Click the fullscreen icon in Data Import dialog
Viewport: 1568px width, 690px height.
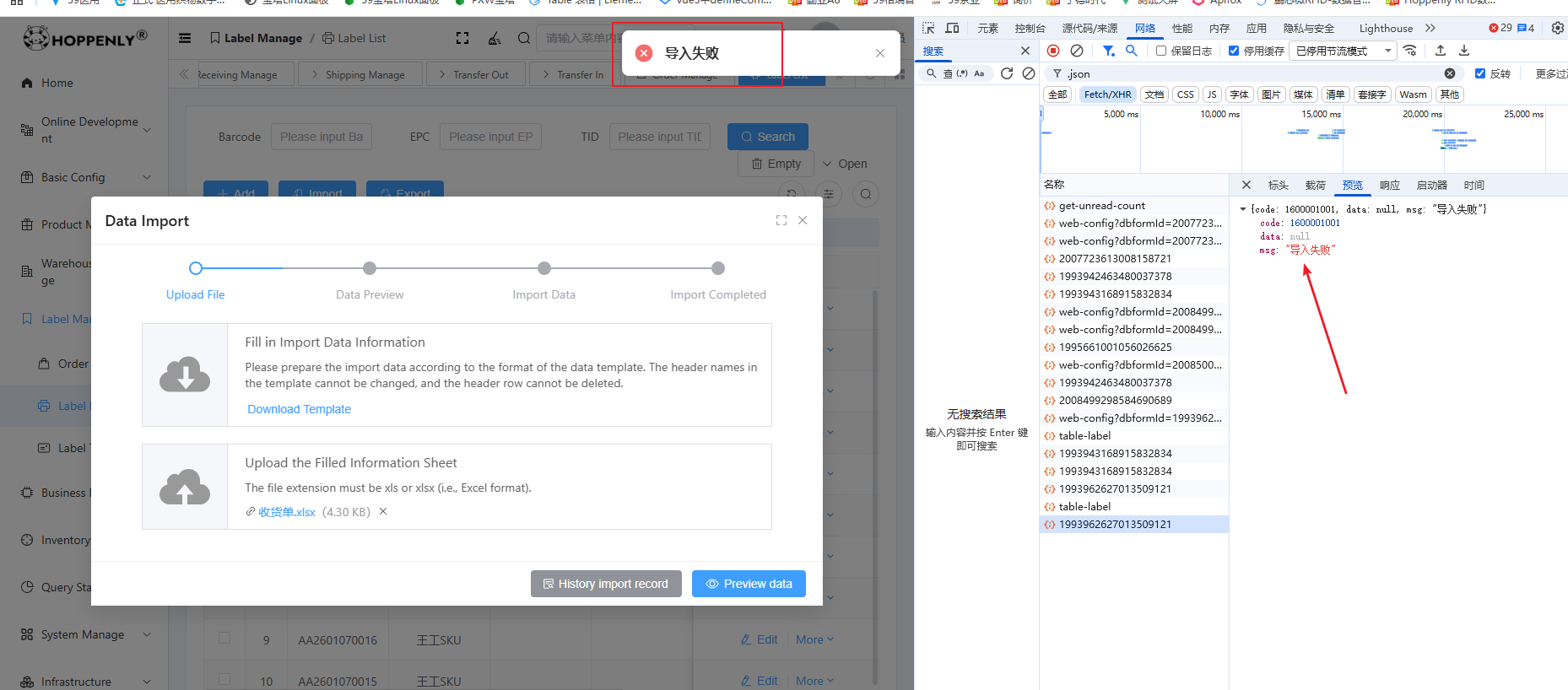point(781,220)
